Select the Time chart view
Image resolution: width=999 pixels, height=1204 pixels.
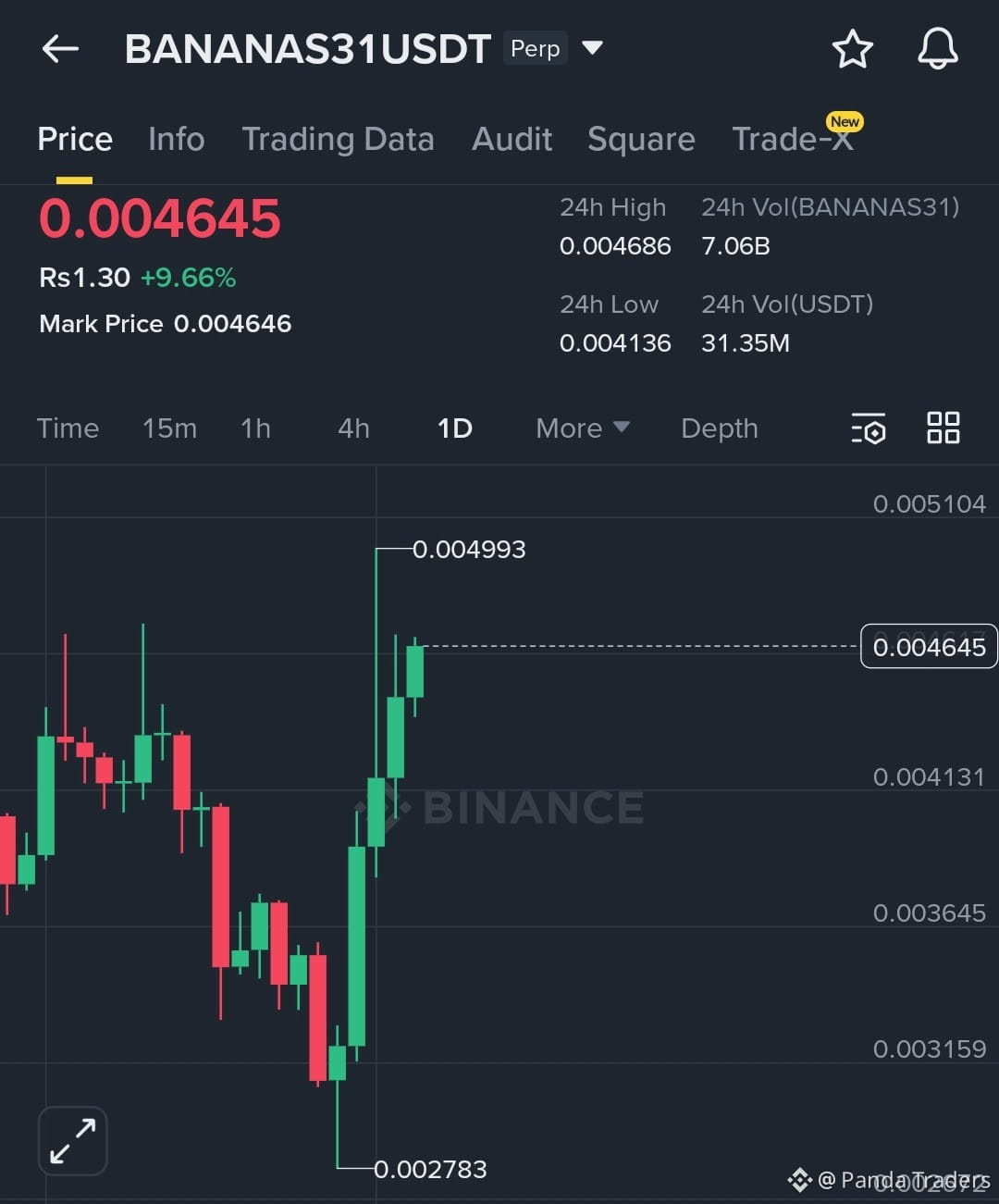click(x=68, y=428)
